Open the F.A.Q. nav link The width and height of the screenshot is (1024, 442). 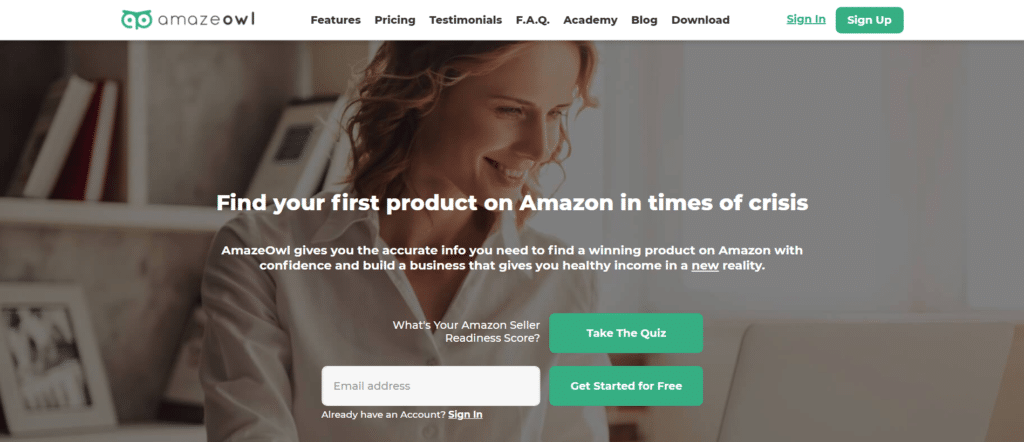click(533, 20)
